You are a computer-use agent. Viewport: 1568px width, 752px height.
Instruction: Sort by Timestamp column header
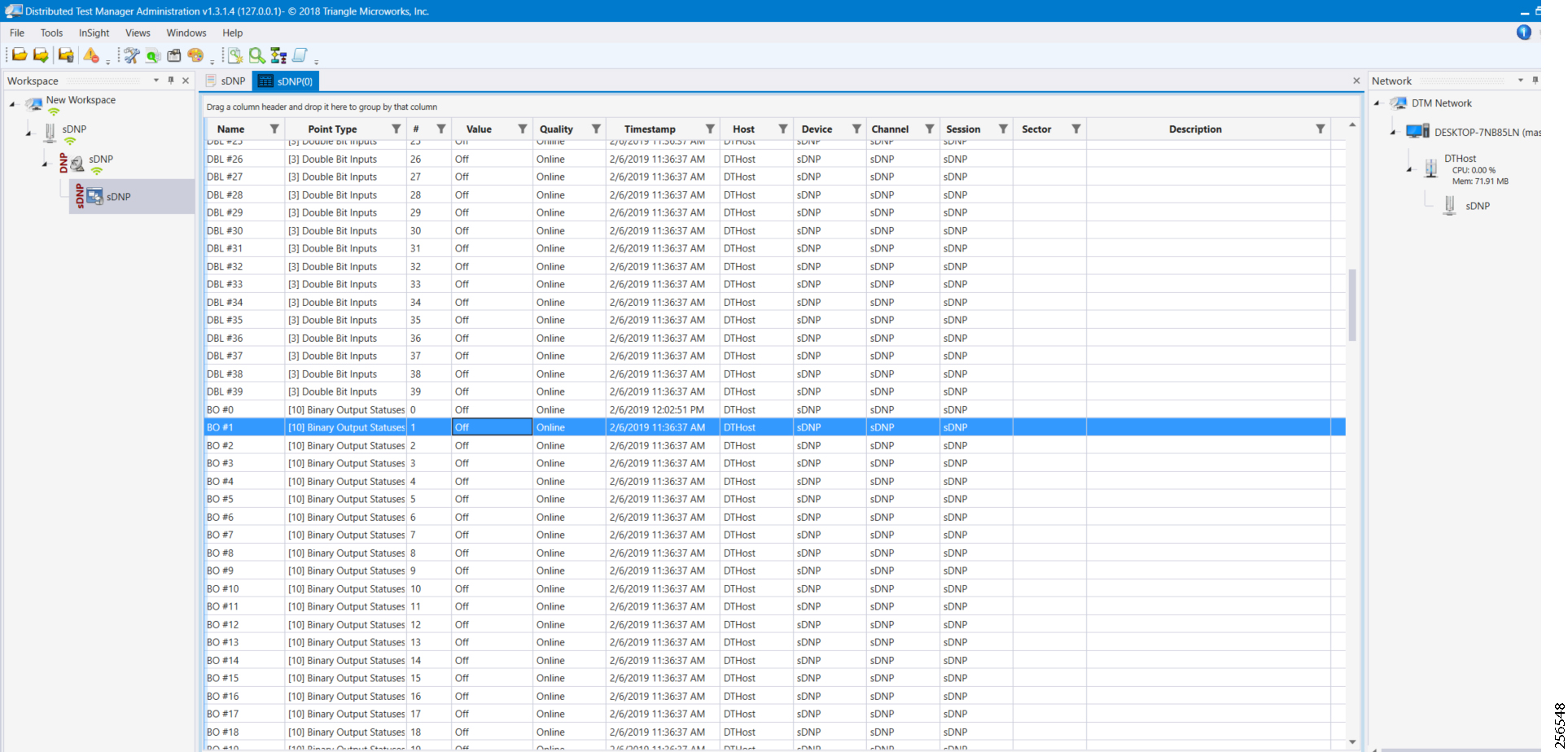(x=650, y=129)
